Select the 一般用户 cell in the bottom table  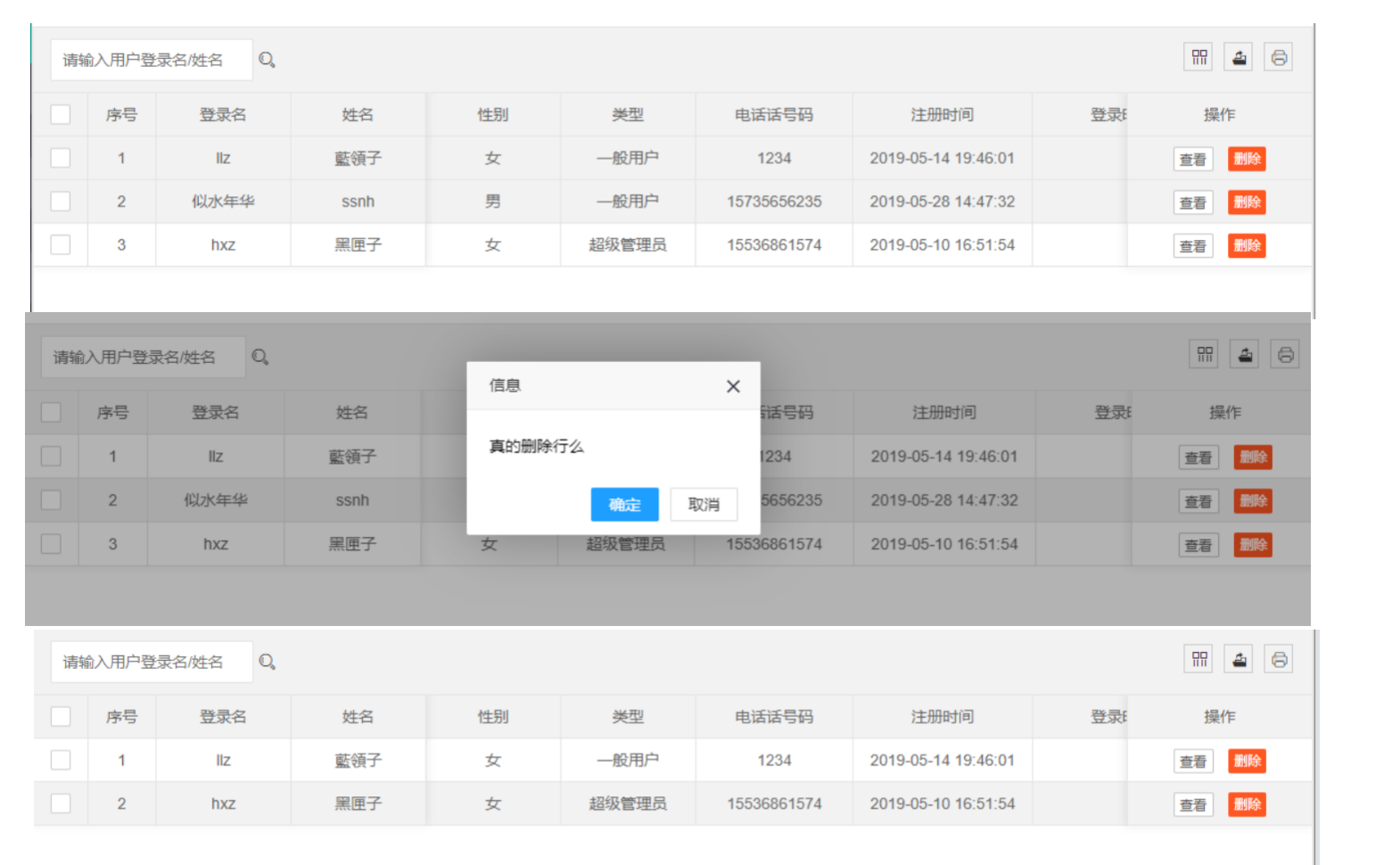click(x=628, y=760)
